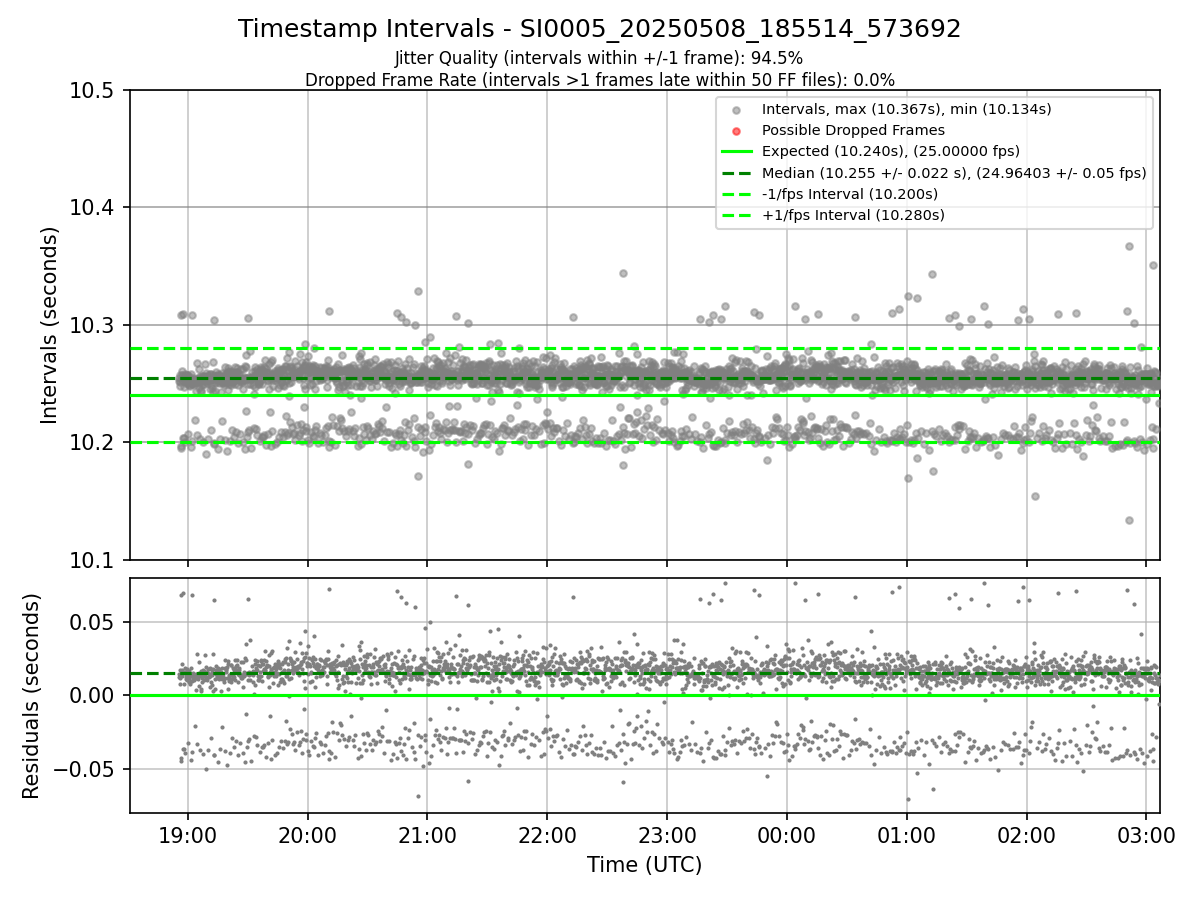1200x900 pixels.
Task: Click legend entry 'Intervals, max (10.367s), min (10.134s)'
Action: (906, 108)
